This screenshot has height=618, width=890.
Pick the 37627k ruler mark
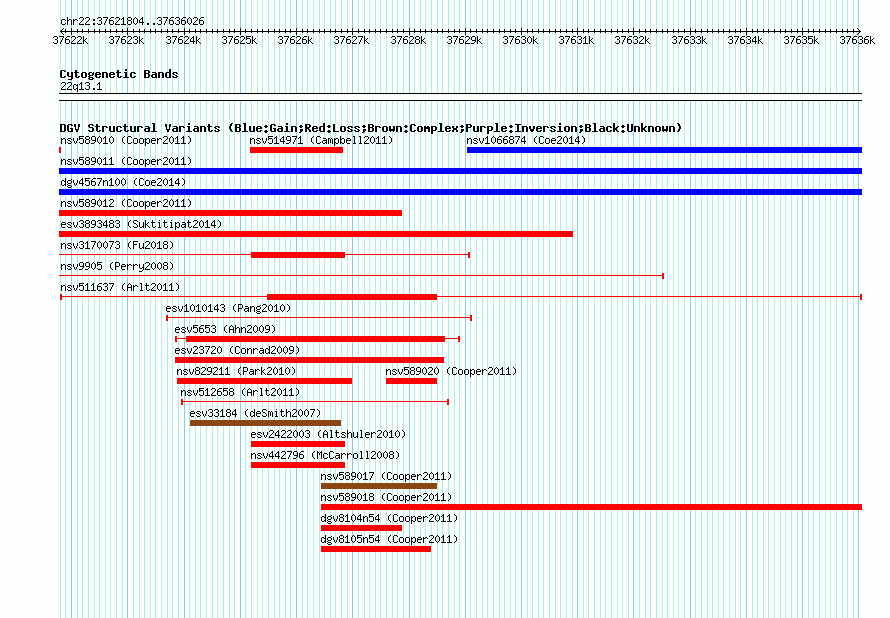pos(351,40)
